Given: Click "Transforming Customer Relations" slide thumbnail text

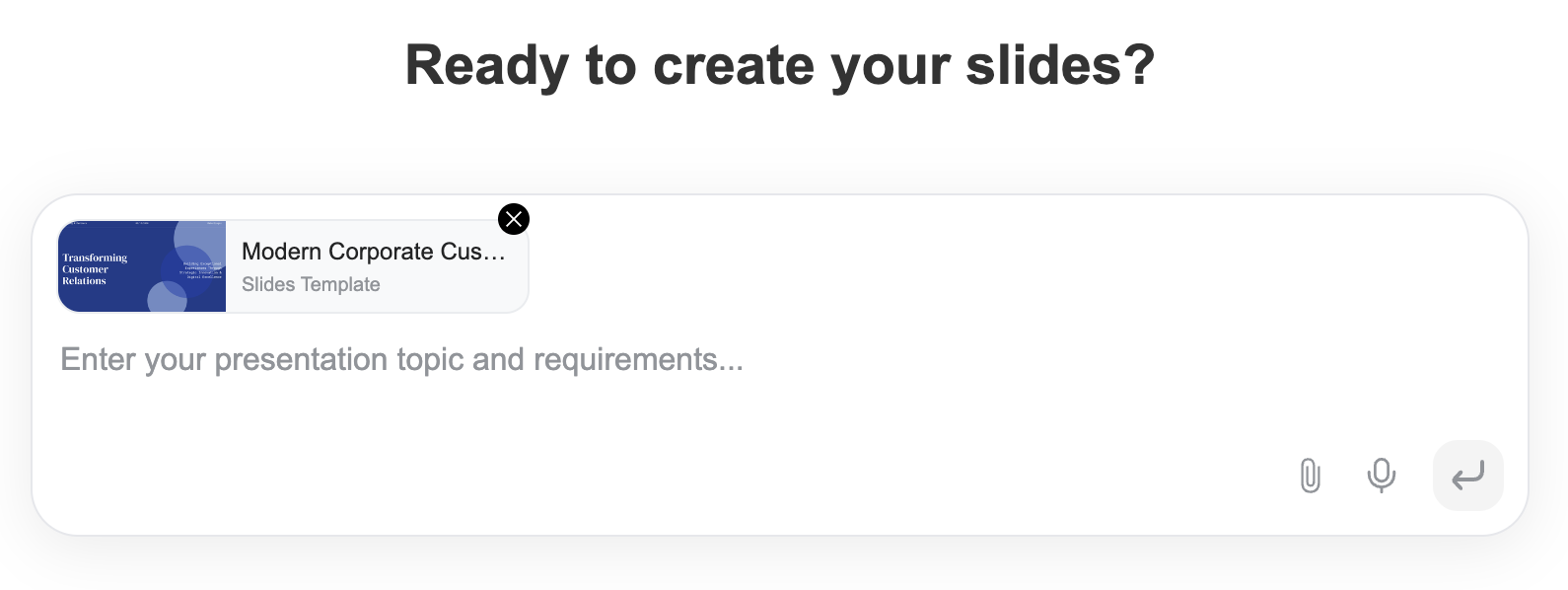Looking at the screenshot, I should tap(95, 269).
